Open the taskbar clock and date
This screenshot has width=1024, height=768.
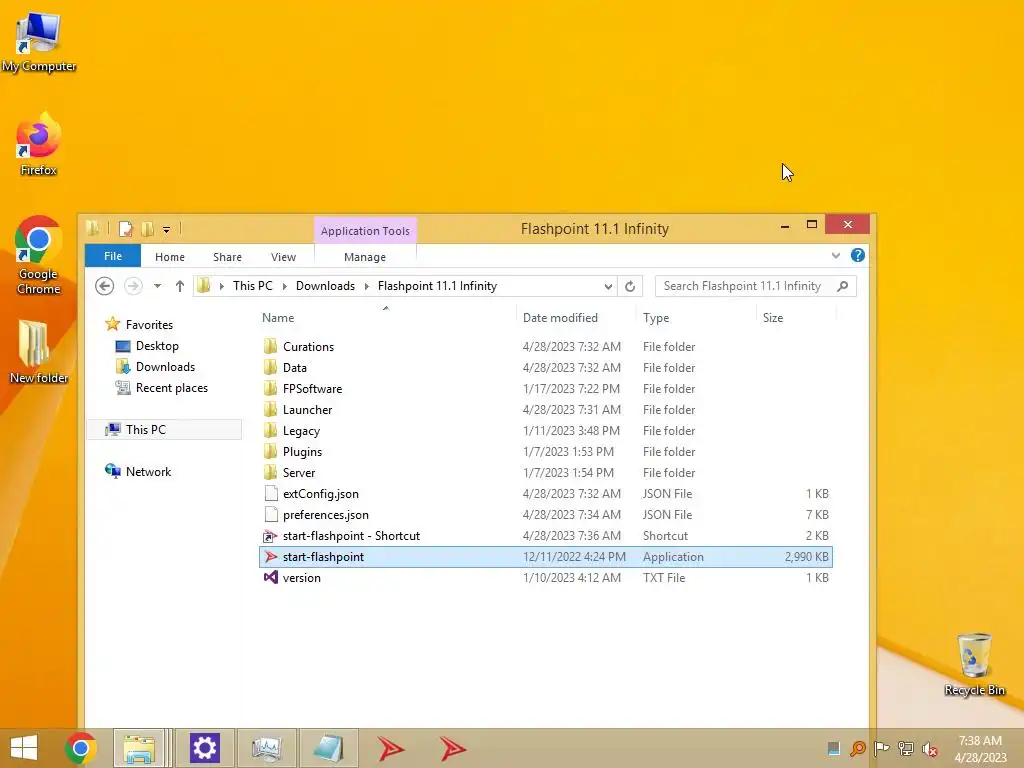point(980,749)
